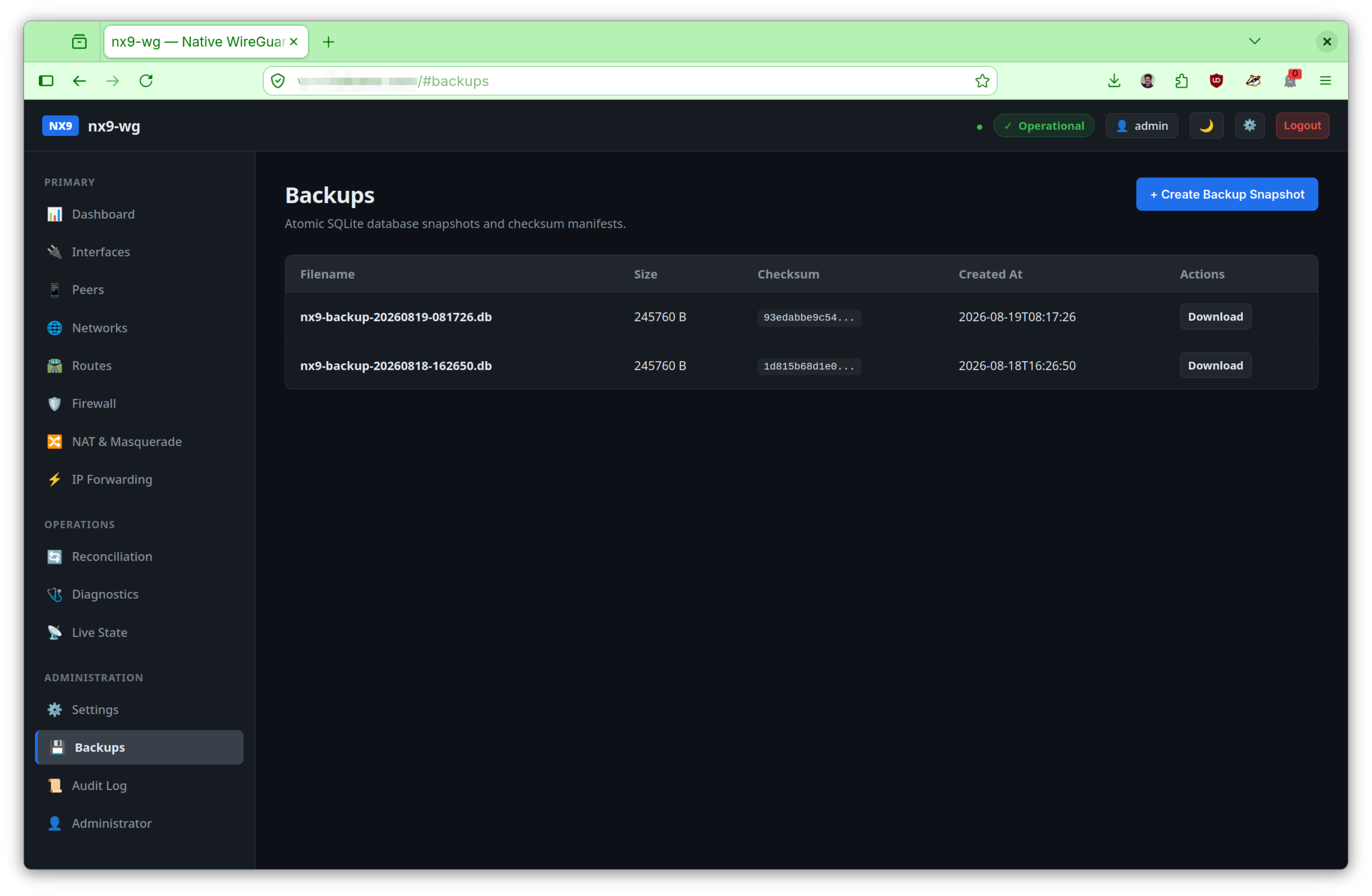Click the uBlock Origin shield icon
Image resolution: width=1372 pixels, height=896 pixels.
1216,80
